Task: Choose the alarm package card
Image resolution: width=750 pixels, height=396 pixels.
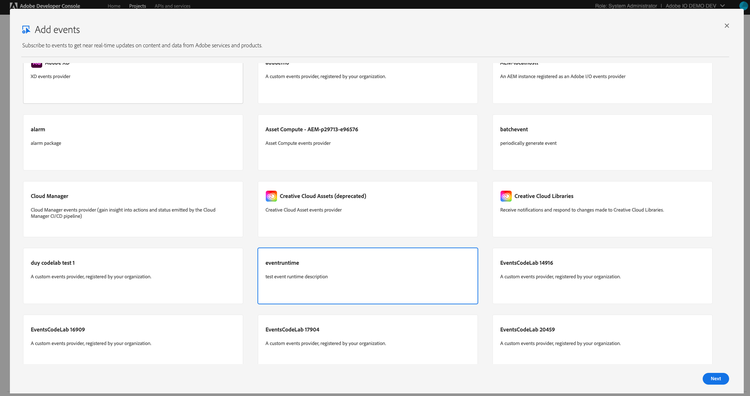Action: (133, 142)
